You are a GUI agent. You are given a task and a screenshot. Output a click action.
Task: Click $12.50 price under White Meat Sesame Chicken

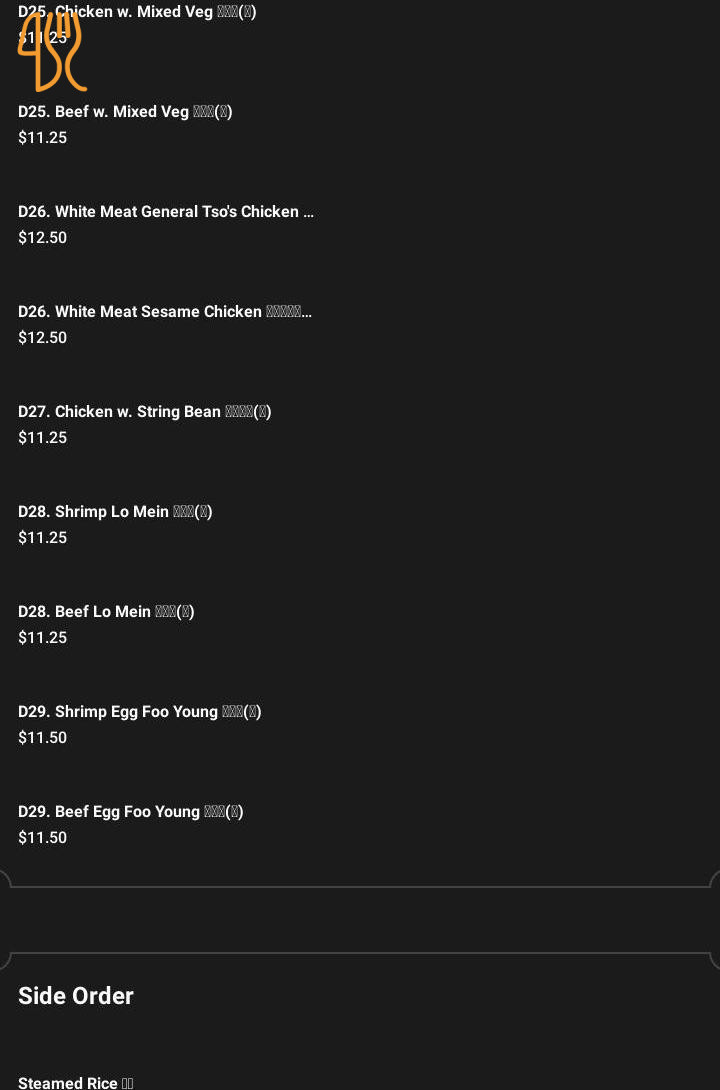click(x=43, y=338)
